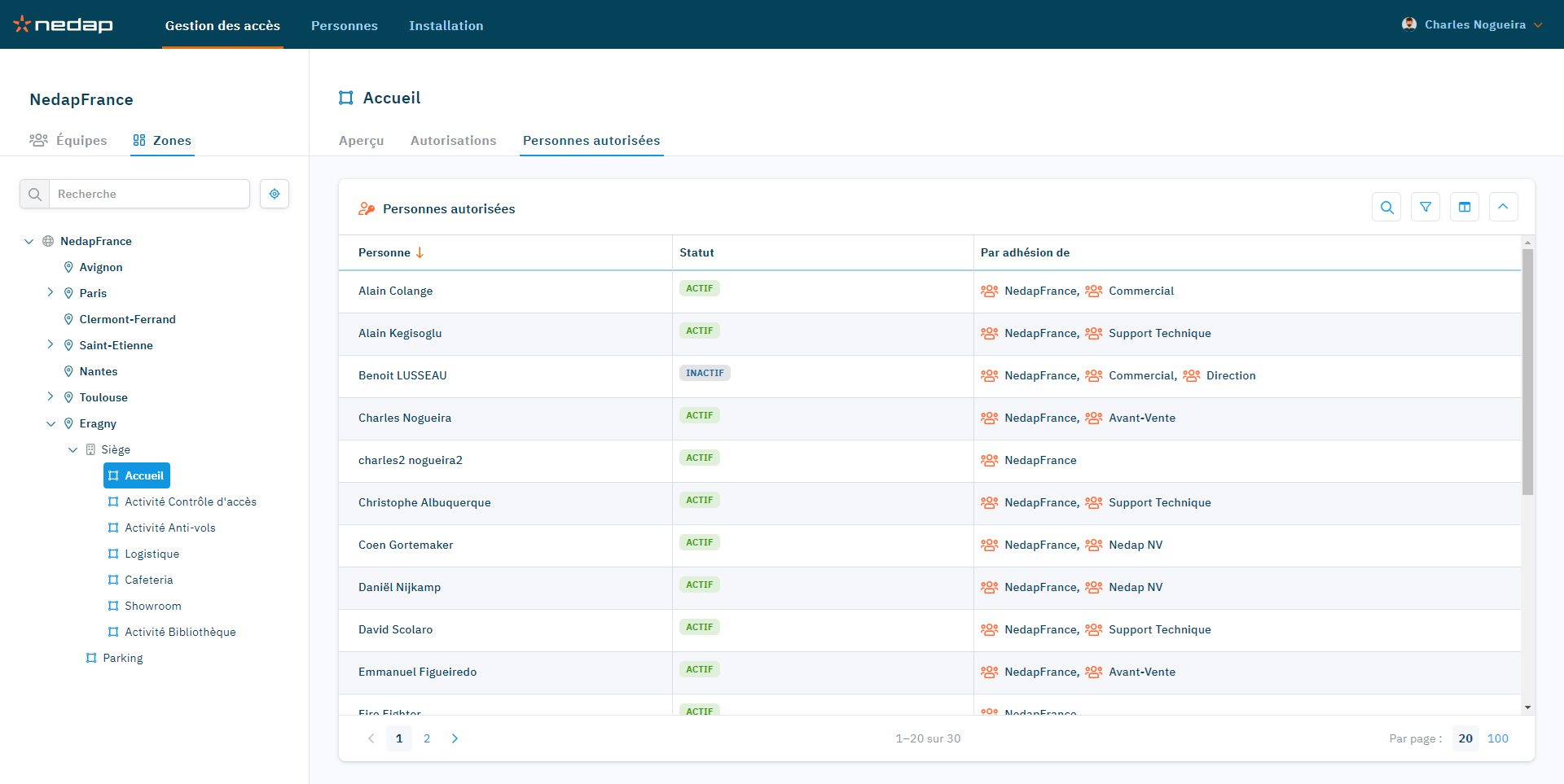Image resolution: width=1564 pixels, height=784 pixels.
Task: Click the Accueil zone icon in the page title
Action: tap(346, 98)
